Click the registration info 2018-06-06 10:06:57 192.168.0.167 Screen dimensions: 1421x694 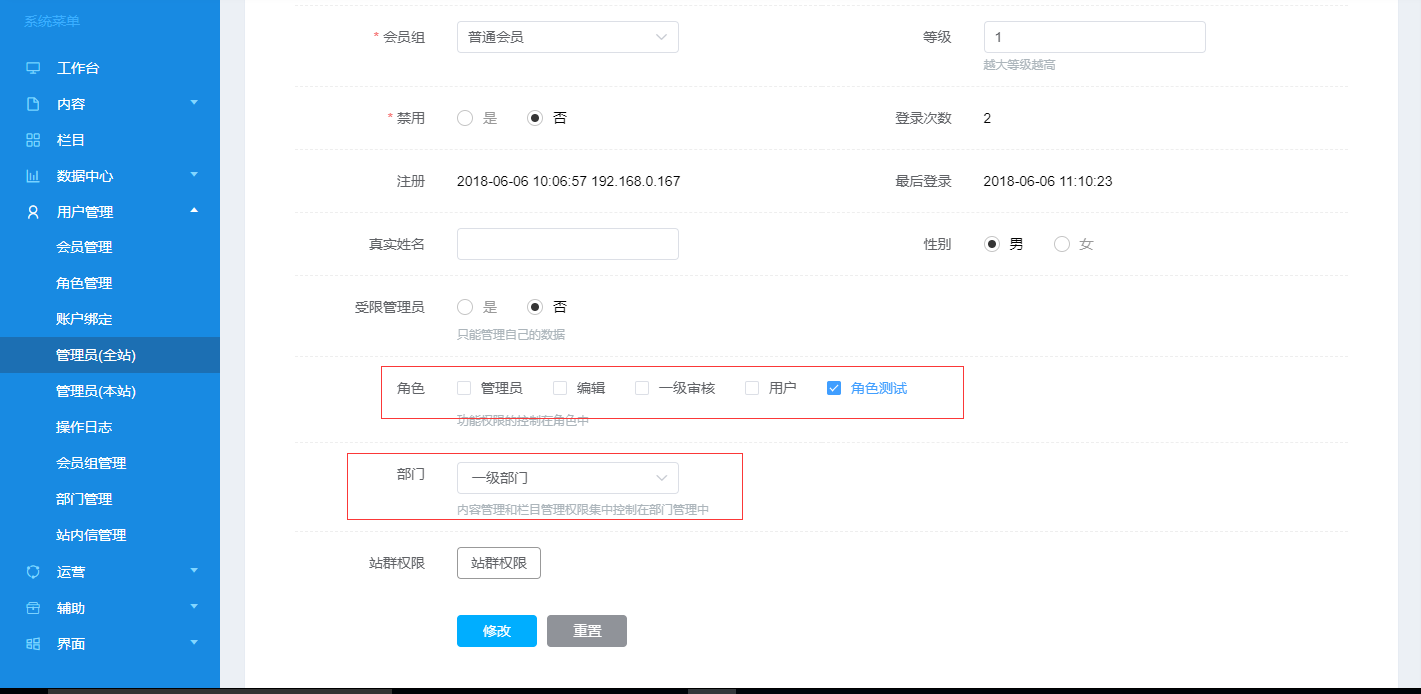pos(568,181)
